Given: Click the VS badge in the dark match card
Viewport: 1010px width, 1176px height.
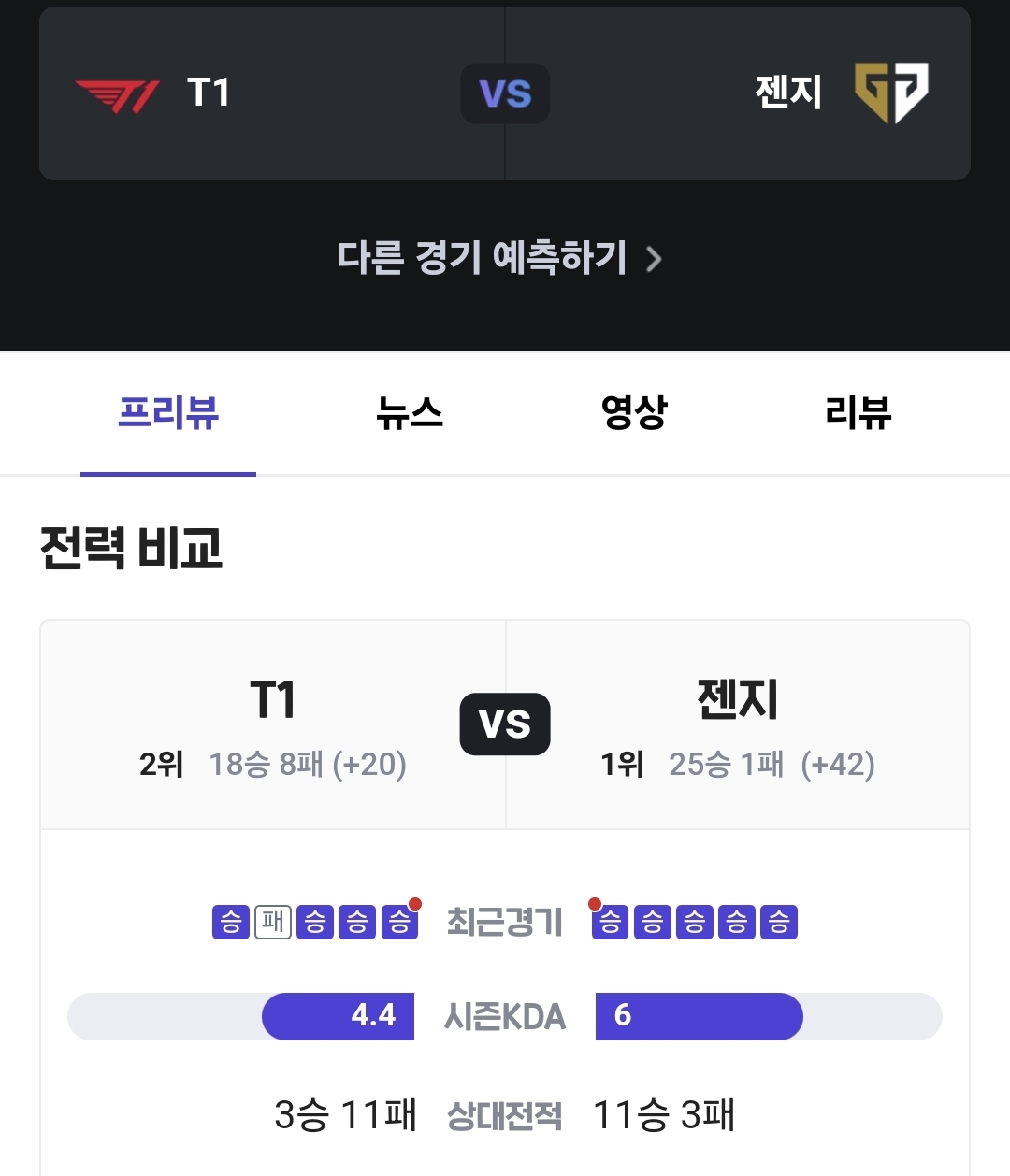Looking at the screenshot, I should tap(505, 93).
